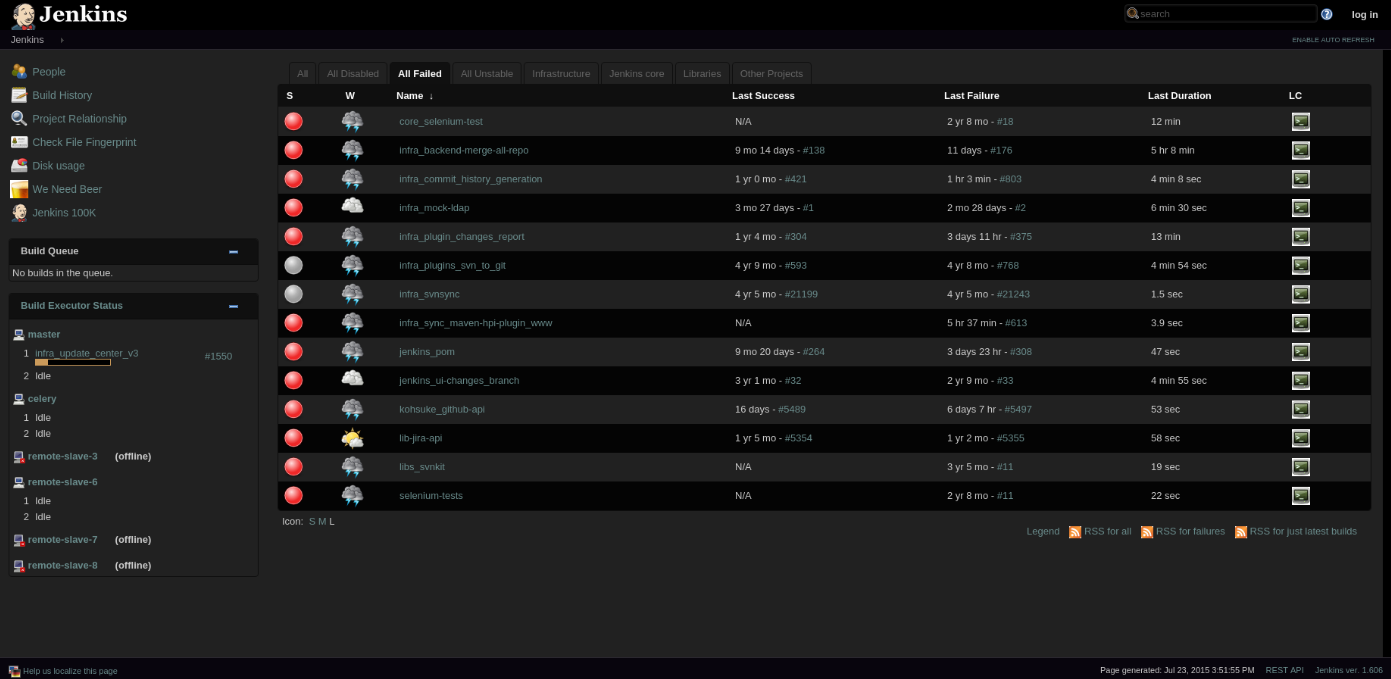The height and width of the screenshot is (679, 1391).
Task: Click the Jenkins 100K icon
Action: [x=19, y=212]
